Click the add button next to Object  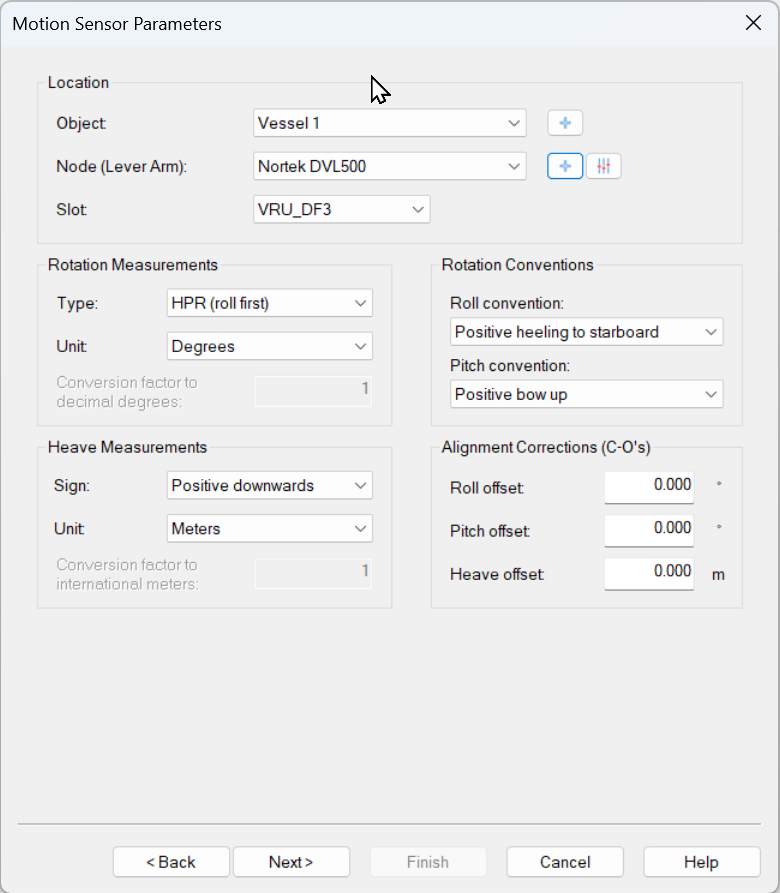565,123
